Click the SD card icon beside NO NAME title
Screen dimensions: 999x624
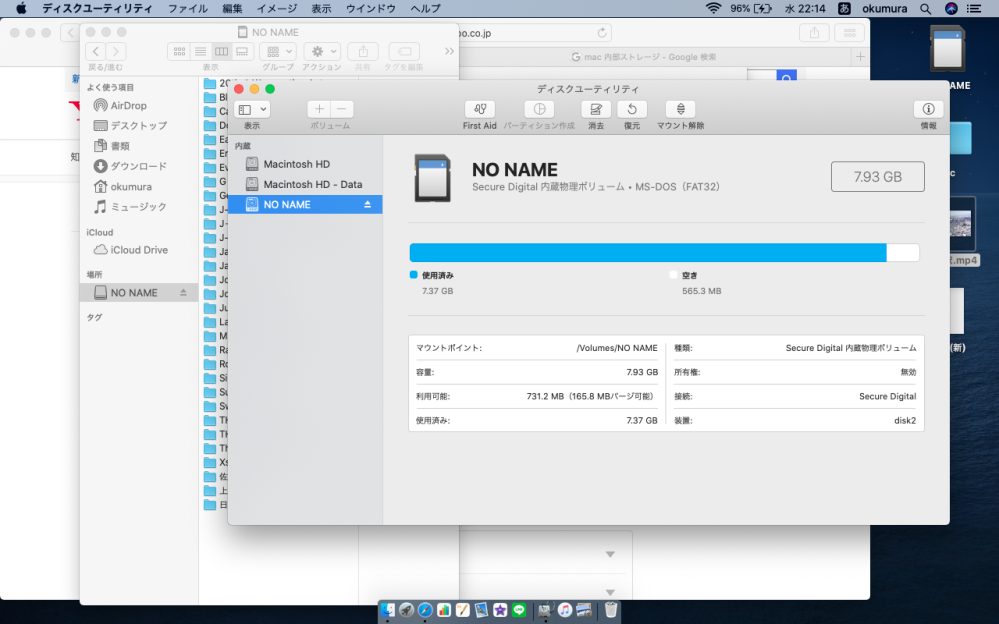click(433, 178)
